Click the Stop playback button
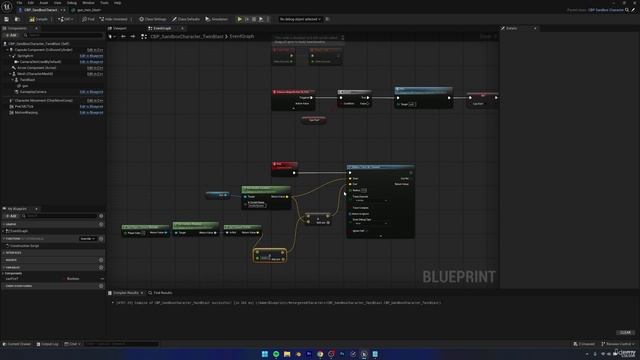This screenshot has height=360, width=640. click(x=254, y=19)
